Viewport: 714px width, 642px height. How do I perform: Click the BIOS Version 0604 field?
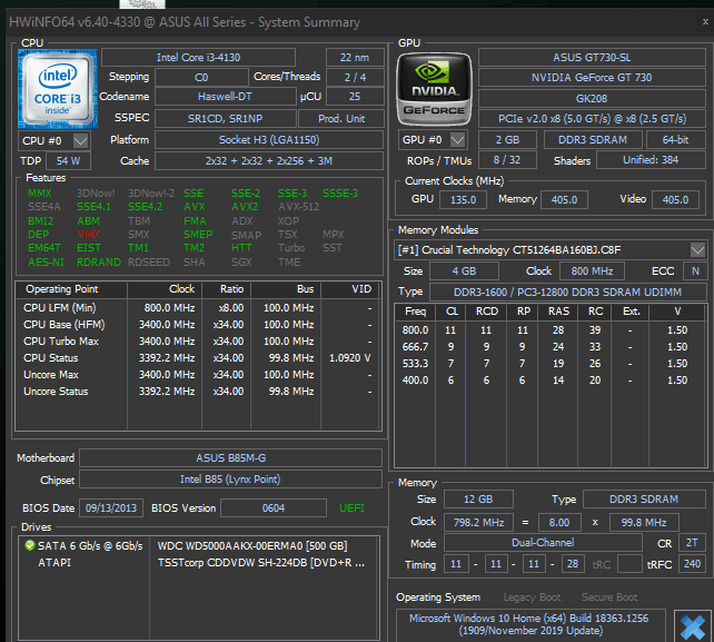[x=273, y=508]
